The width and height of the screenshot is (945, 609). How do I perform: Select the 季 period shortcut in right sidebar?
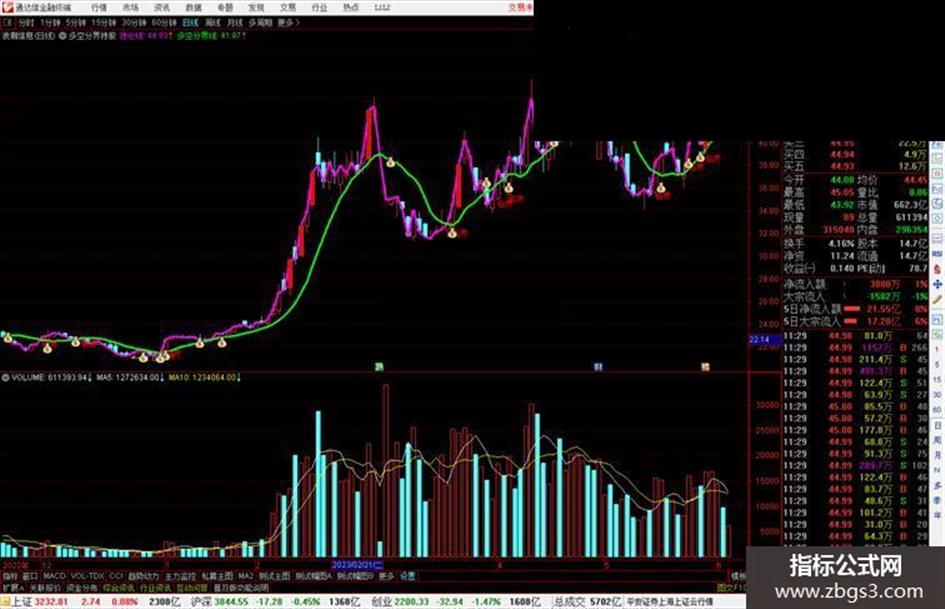[937, 500]
